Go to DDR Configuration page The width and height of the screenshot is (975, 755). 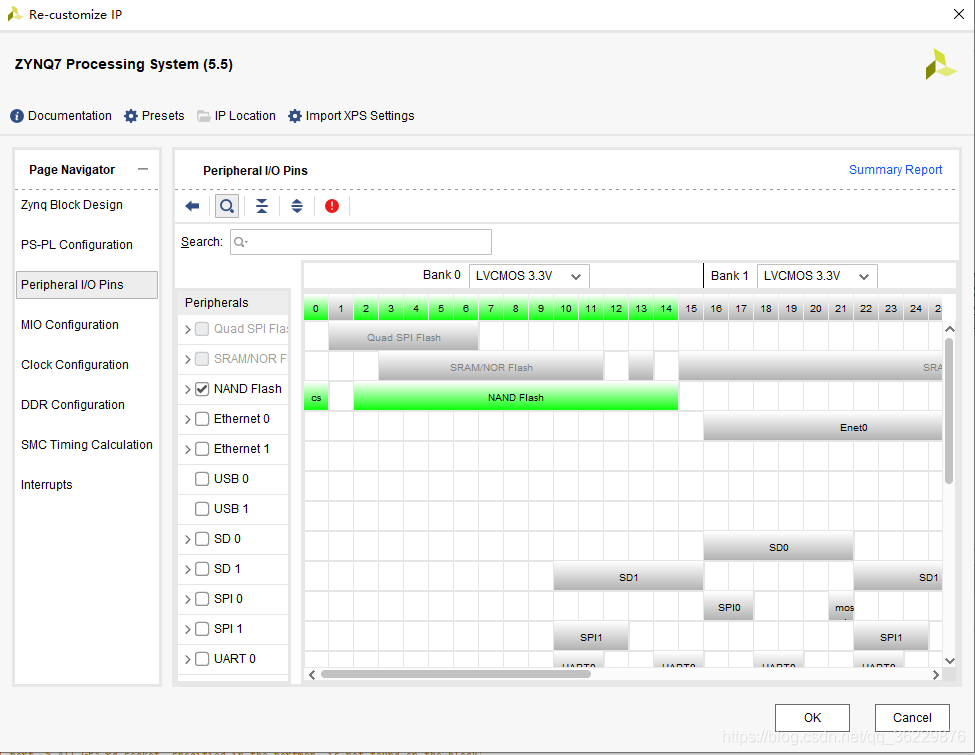[73, 405]
